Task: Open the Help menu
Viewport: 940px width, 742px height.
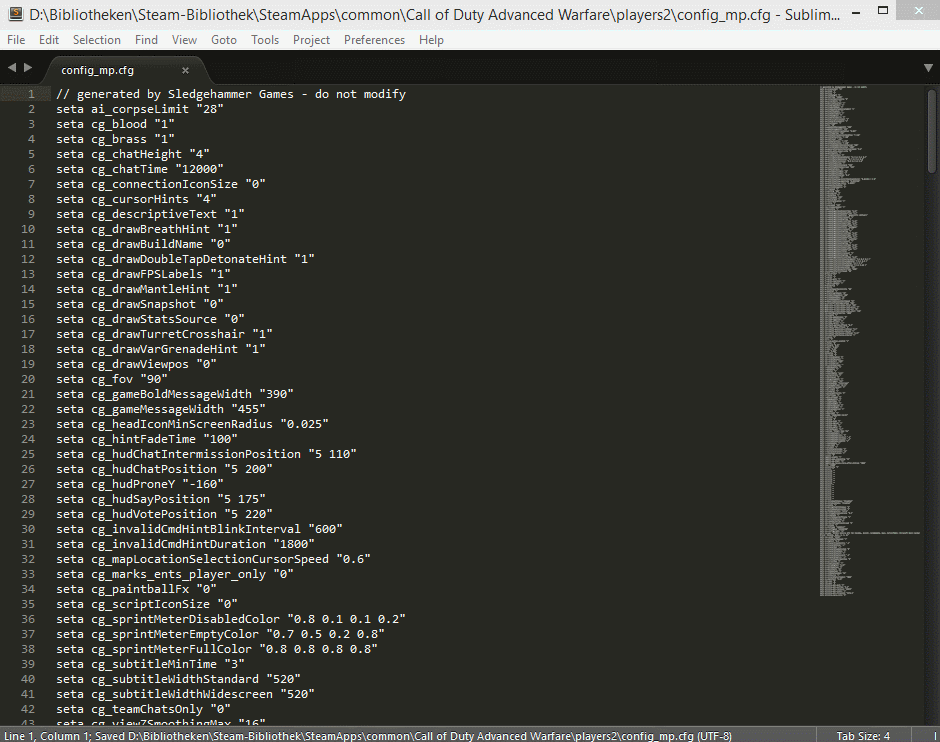Action: click(x=431, y=40)
